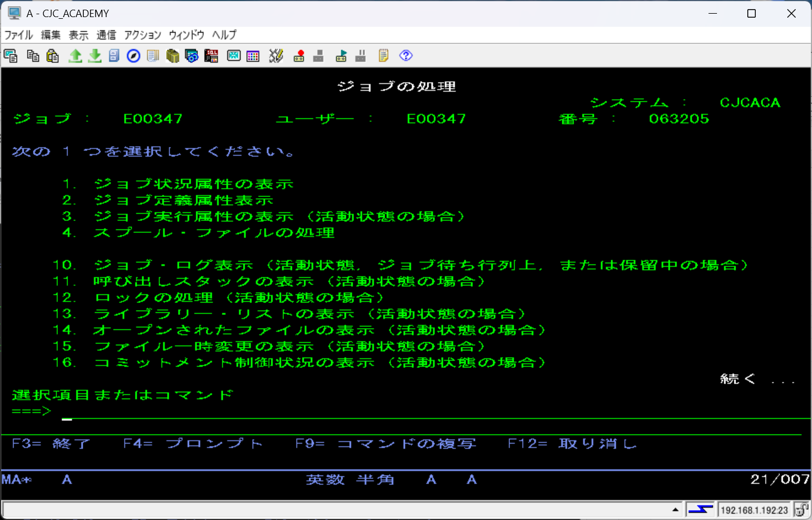Click option 10. ジョブ・ログ表示
This screenshot has width=812, height=520.
coord(401,265)
